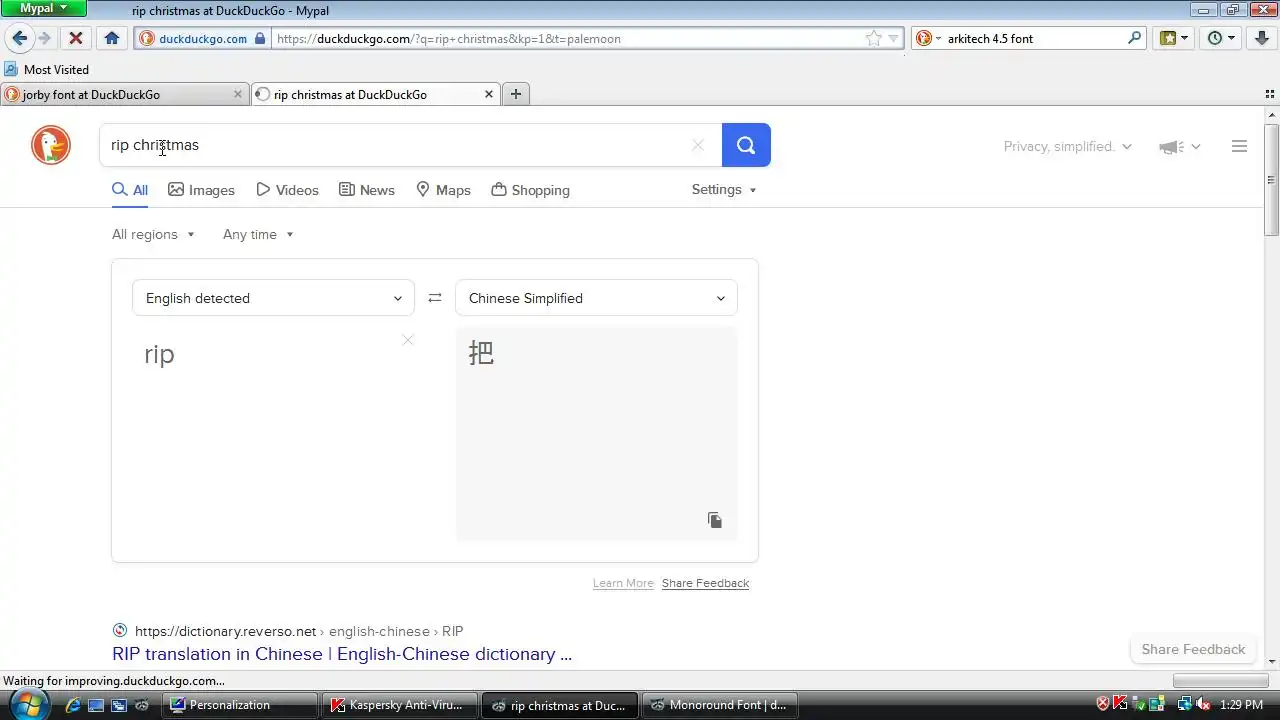Open the 'Learn More' link under translator

pos(623,583)
